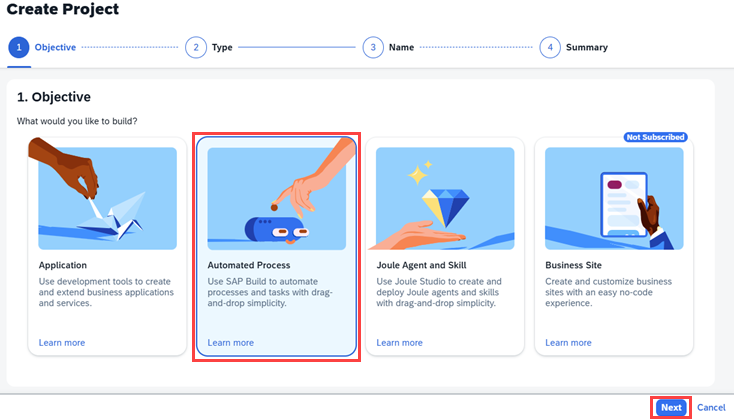
Task: Click the tablet Business Site illustration
Action: point(614,198)
